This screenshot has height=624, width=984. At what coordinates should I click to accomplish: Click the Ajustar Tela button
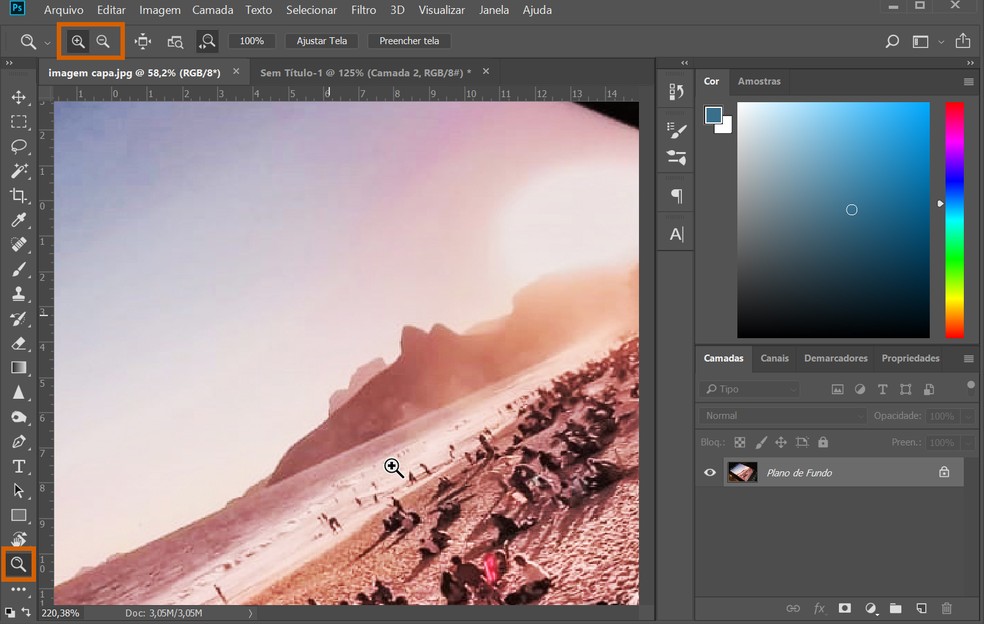(321, 41)
